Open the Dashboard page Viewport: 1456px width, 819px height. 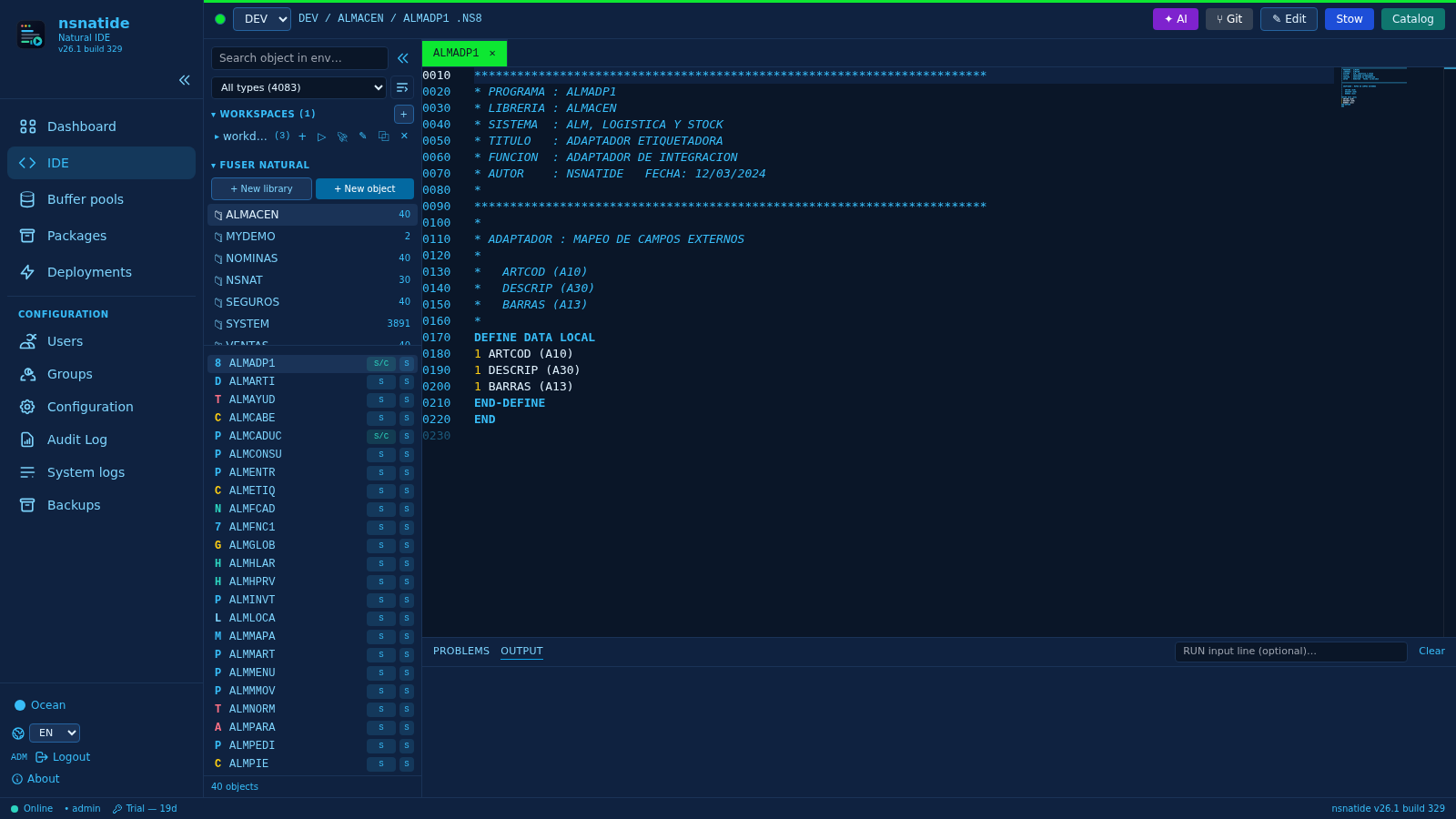(x=101, y=126)
